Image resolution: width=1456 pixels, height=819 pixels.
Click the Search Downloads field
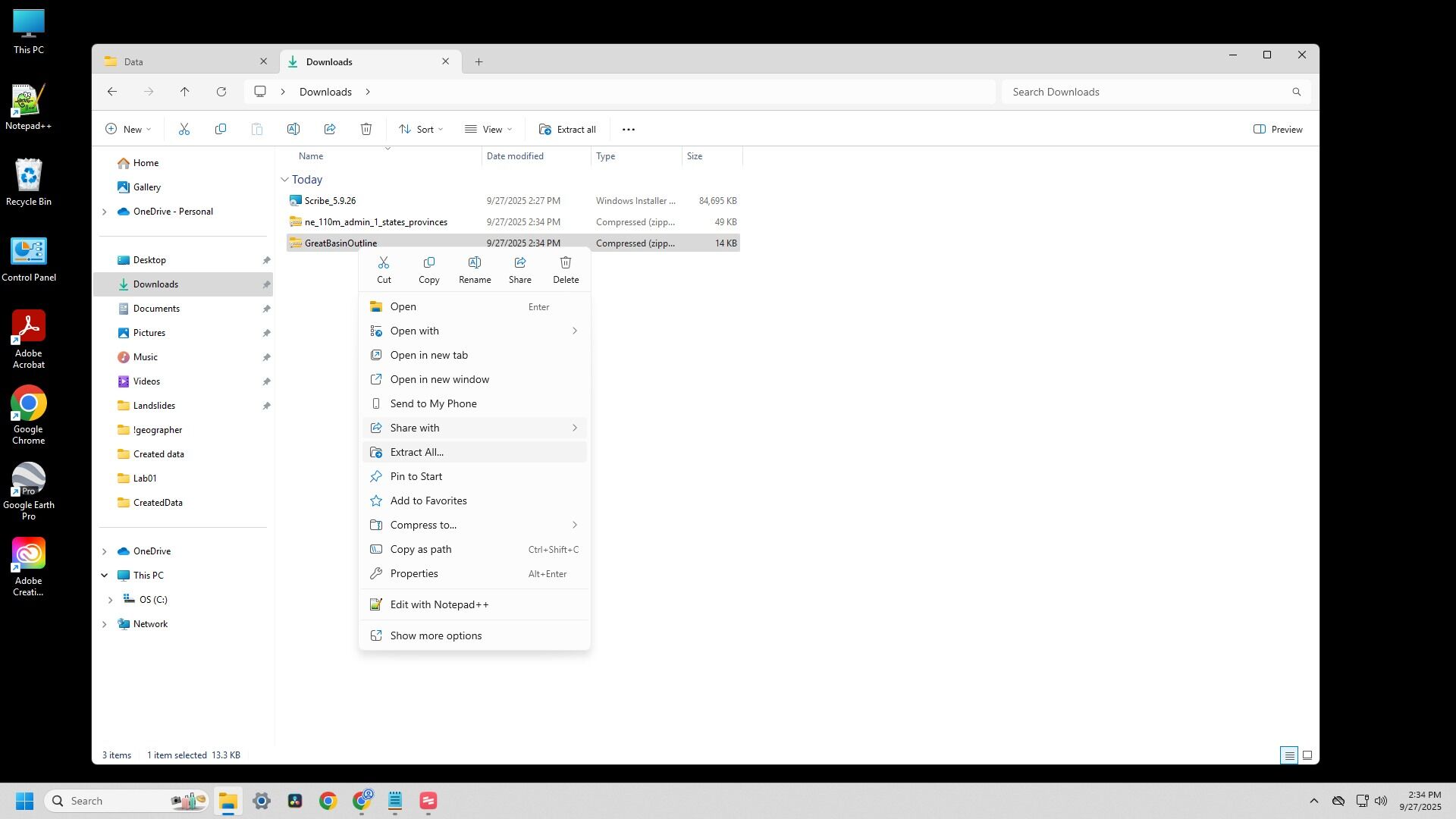[1145, 92]
